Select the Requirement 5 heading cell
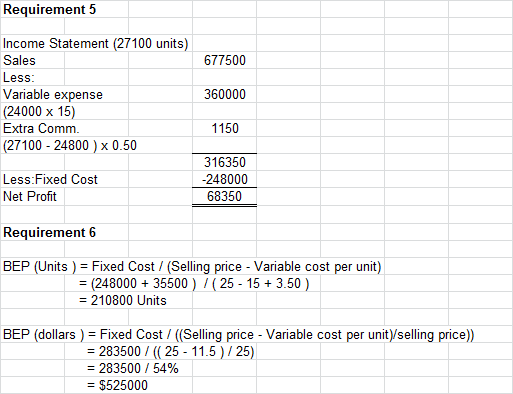Image resolution: width=513 pixels, height=394 pixels. (49, 9)
